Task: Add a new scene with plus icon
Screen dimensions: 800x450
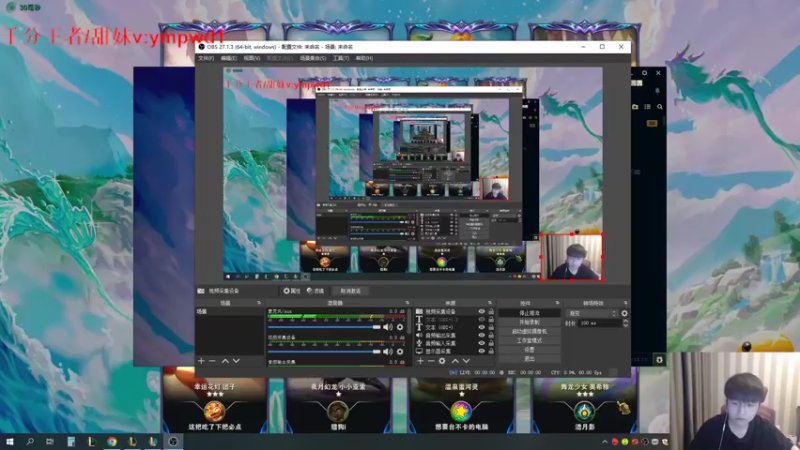Action: tap(201, 361)
